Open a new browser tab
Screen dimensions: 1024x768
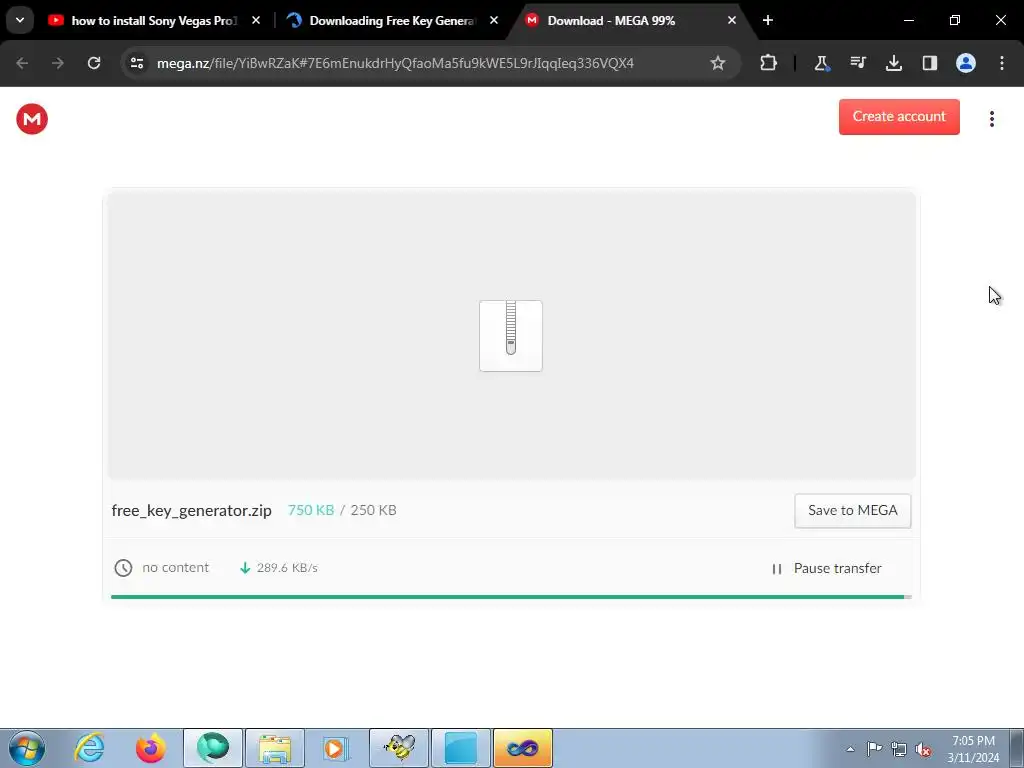768,21
